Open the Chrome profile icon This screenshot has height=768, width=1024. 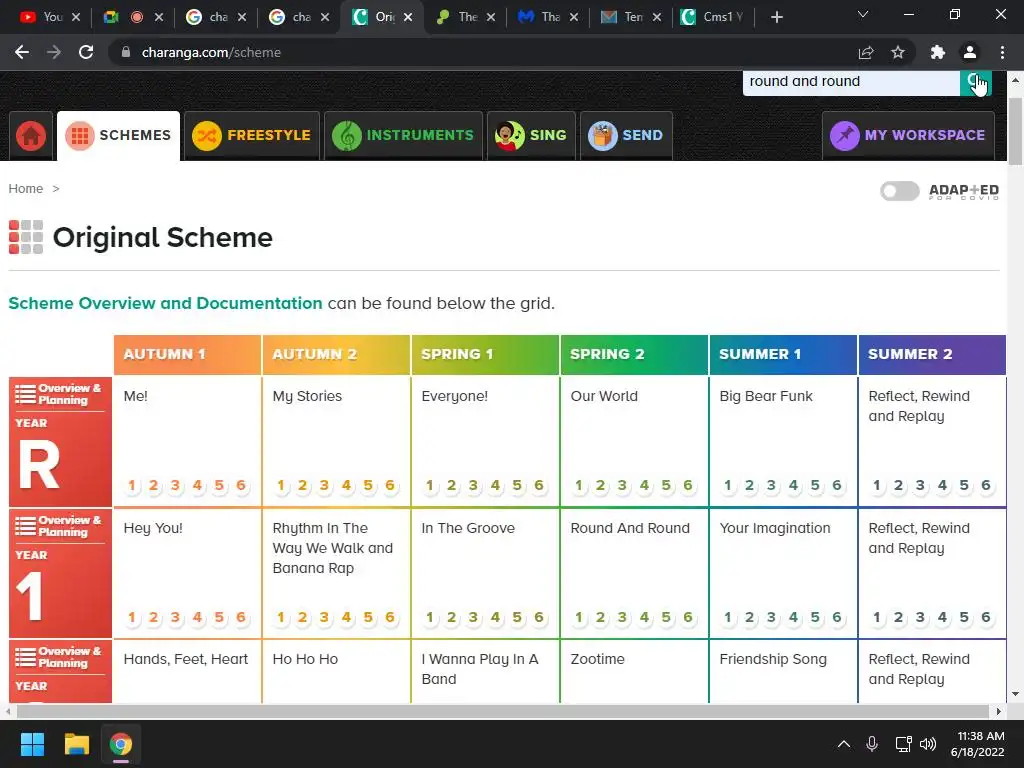pos(970,52)
